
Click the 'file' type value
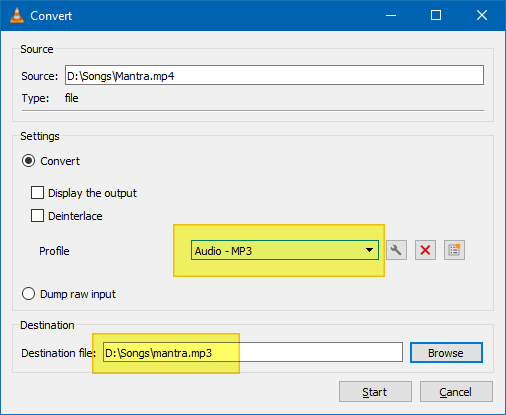click(x=72, y=98)
